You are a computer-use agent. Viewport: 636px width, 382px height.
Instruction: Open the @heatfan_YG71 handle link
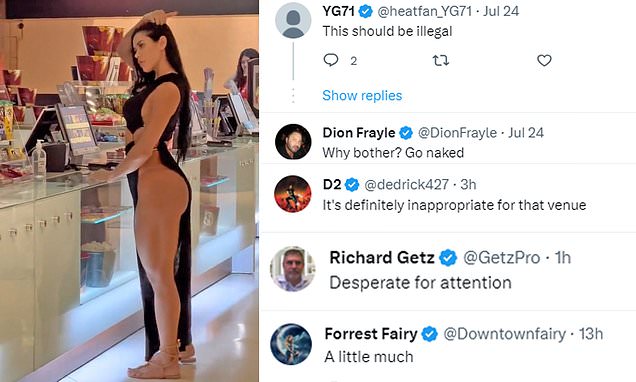pyautogui.click(x=424, y=11)
